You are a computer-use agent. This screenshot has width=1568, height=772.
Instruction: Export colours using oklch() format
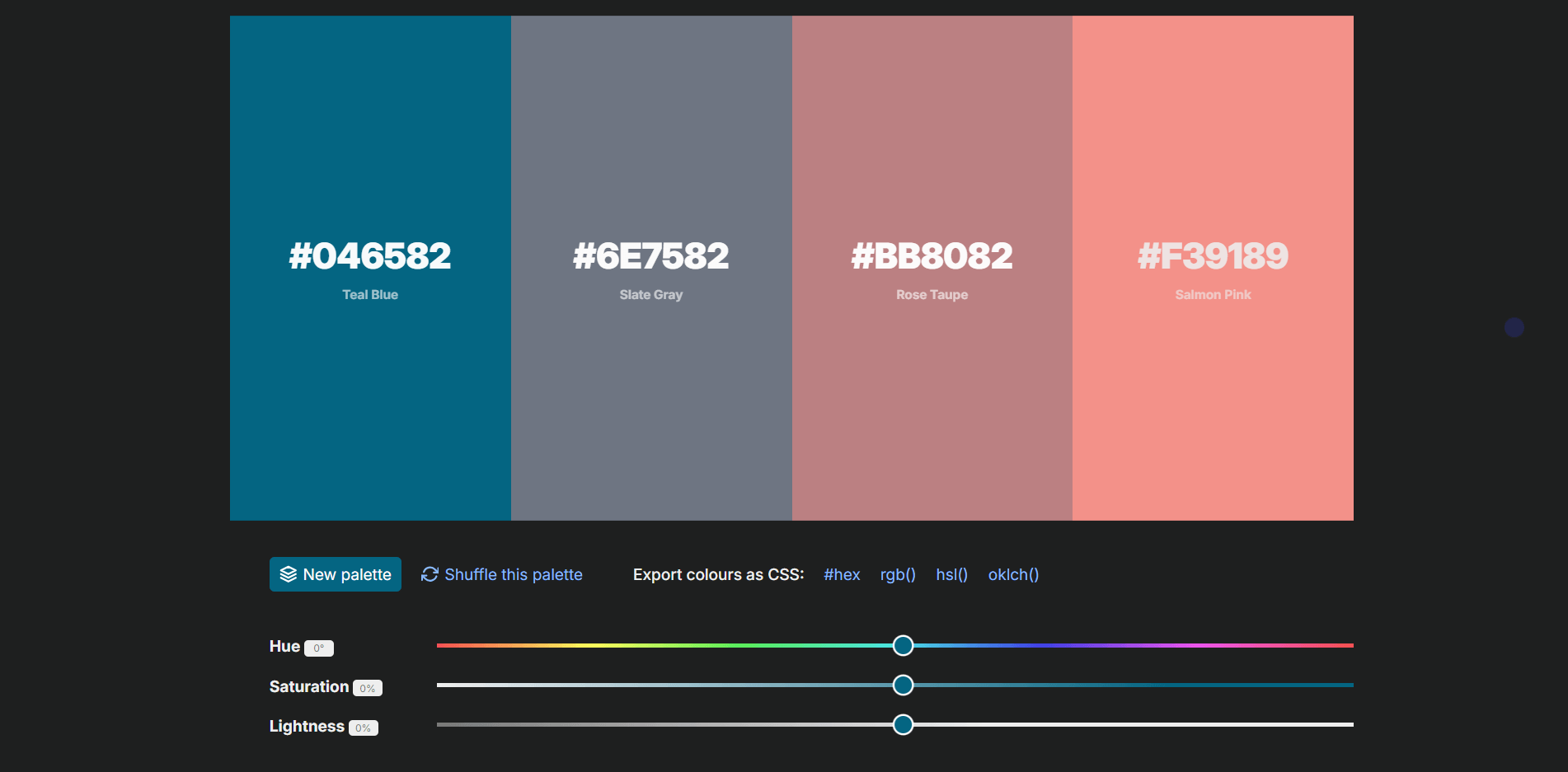tap(1013, 574)
